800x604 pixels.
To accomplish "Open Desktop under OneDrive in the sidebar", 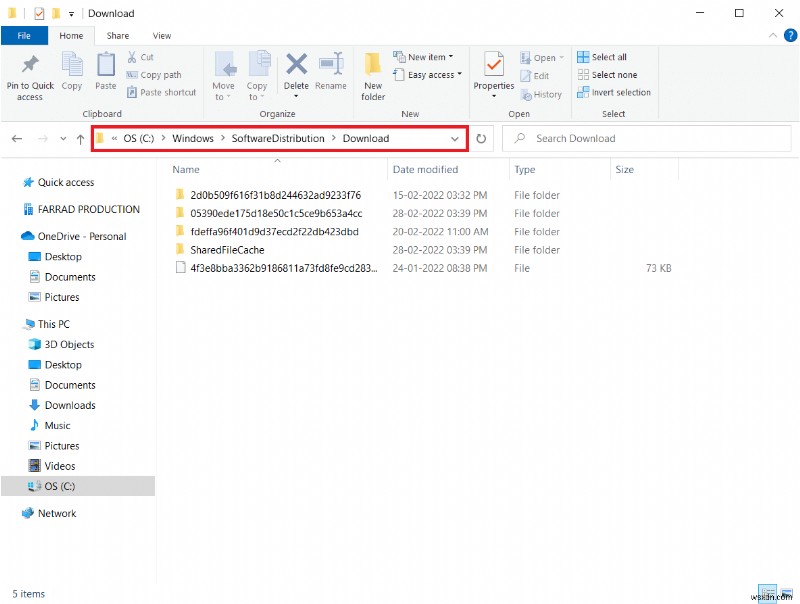I will tap(63, 257).
